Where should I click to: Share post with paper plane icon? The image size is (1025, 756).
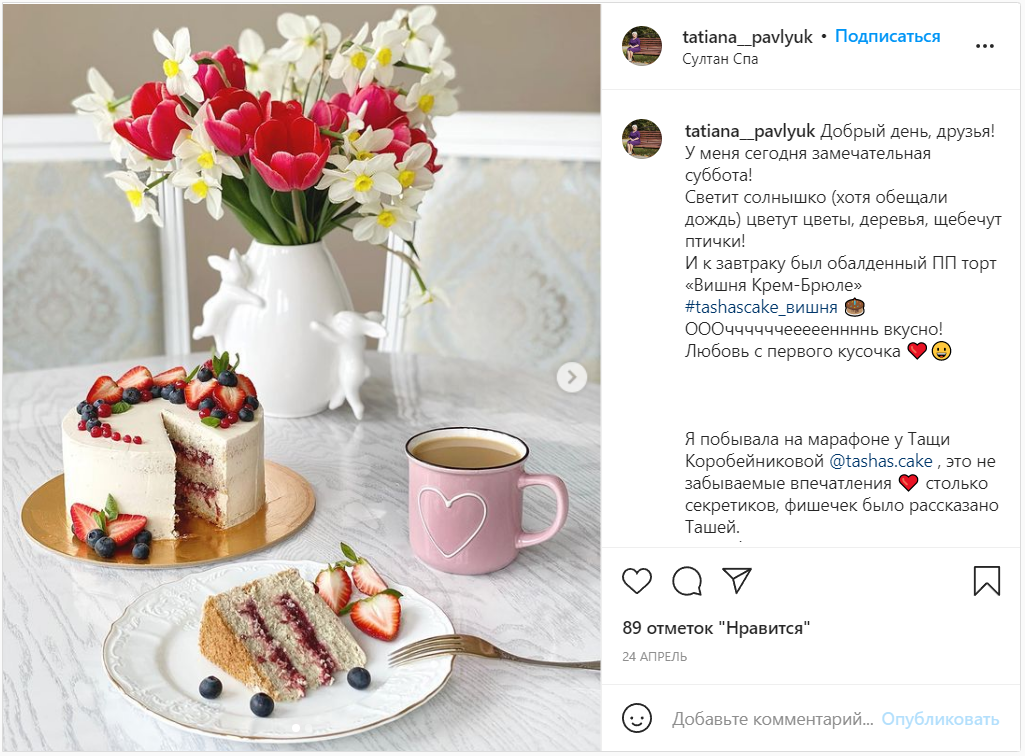737,580
